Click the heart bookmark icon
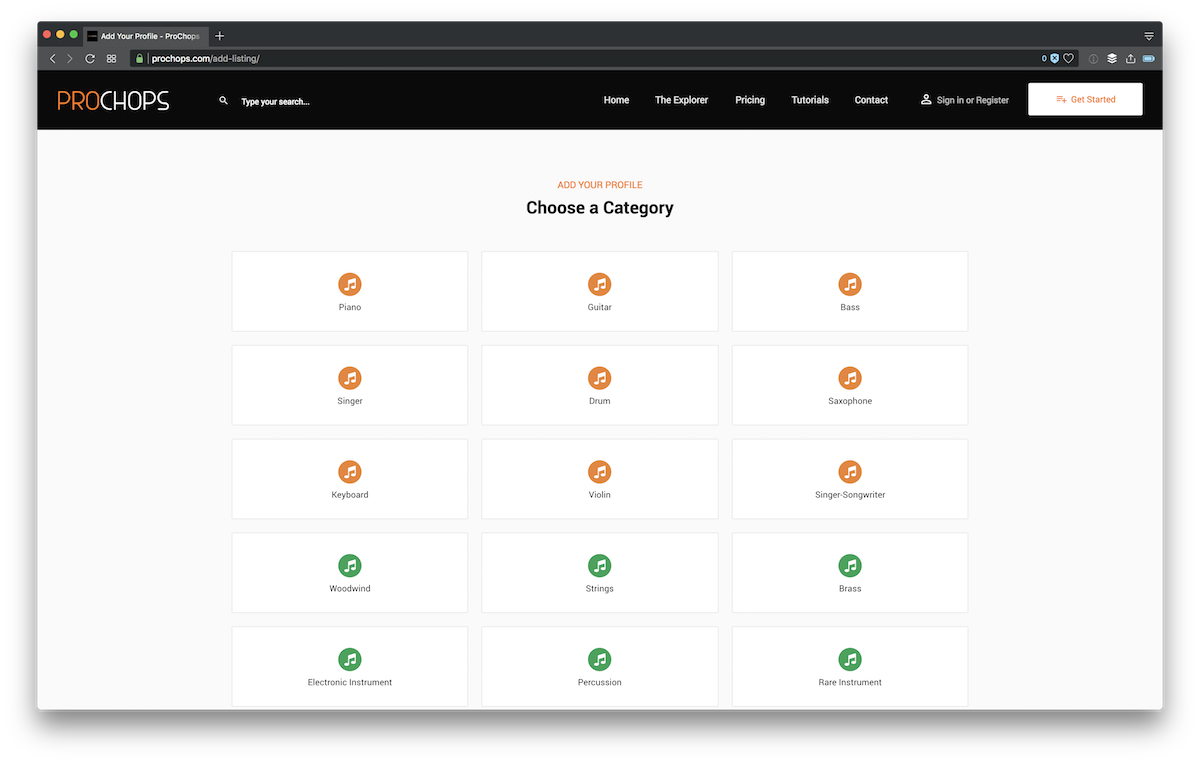1200x763 pixels. tap(1068, 59)
